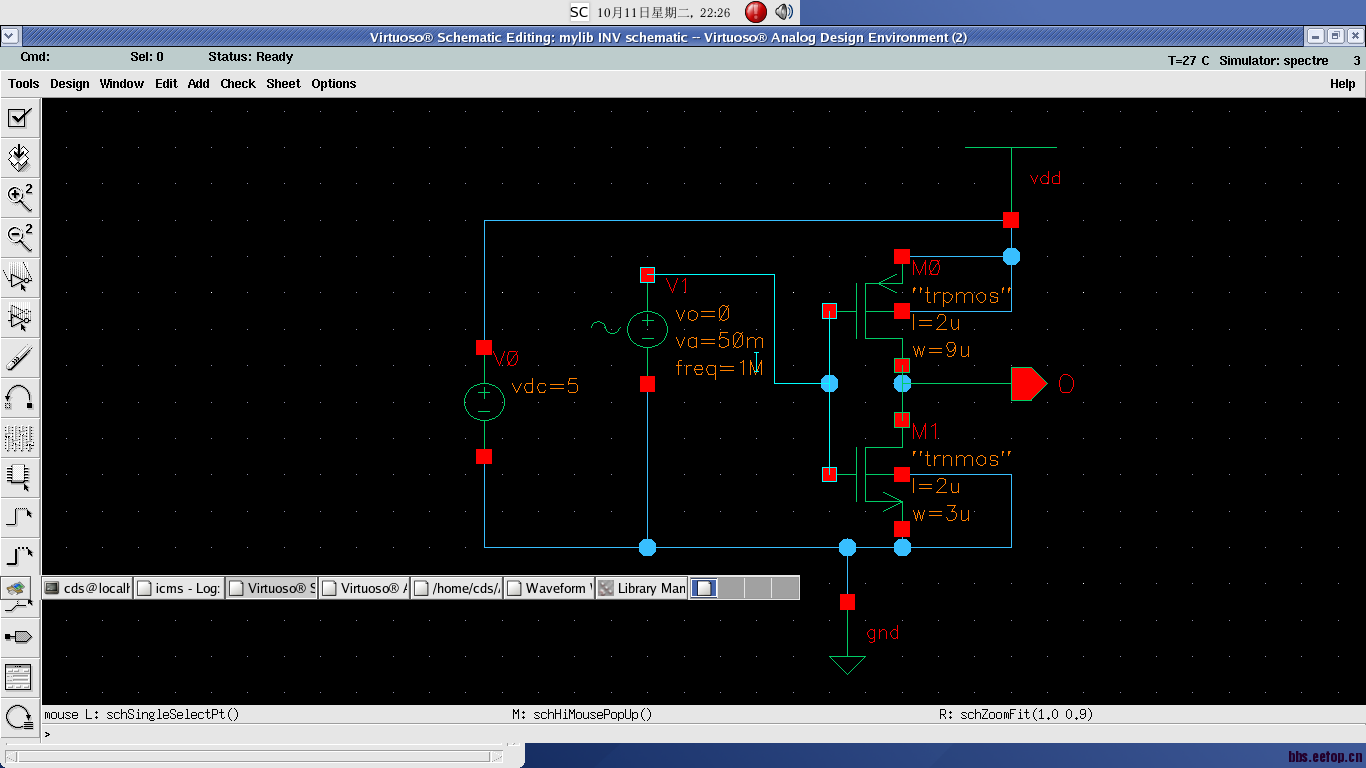Click the va=50m parameter label

pos(720,341)
